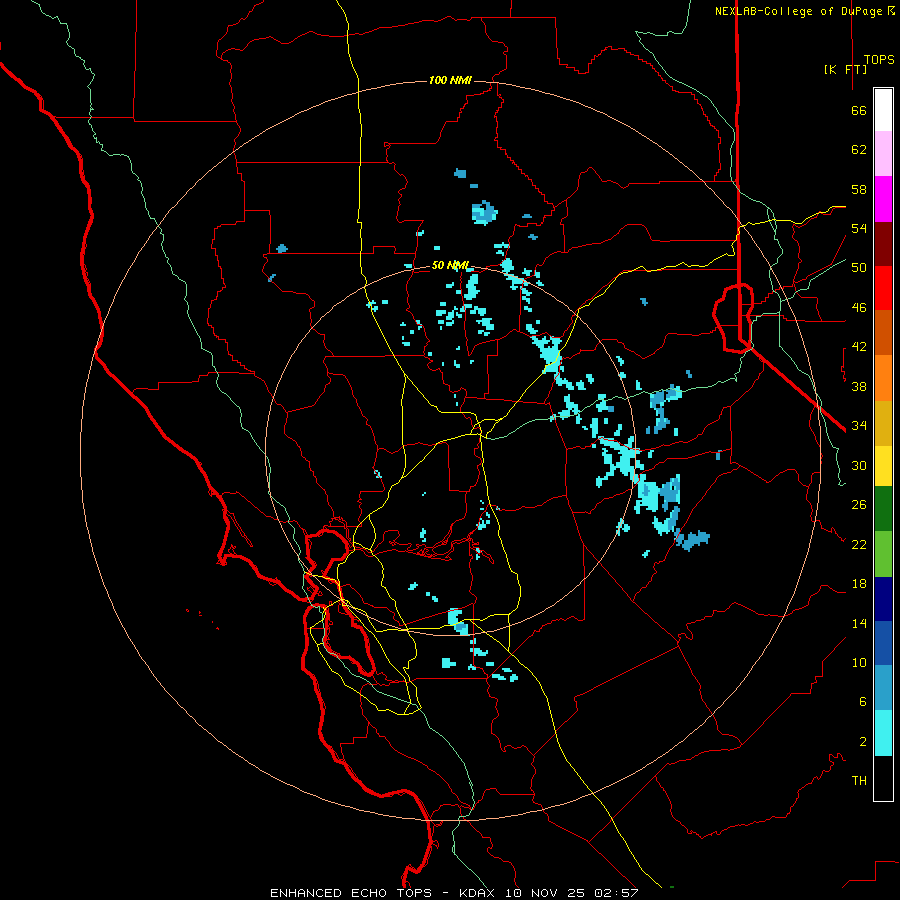The height and width of the screenshot is (900, 900).
Task: Click the legend value 22
Action: 859,544
